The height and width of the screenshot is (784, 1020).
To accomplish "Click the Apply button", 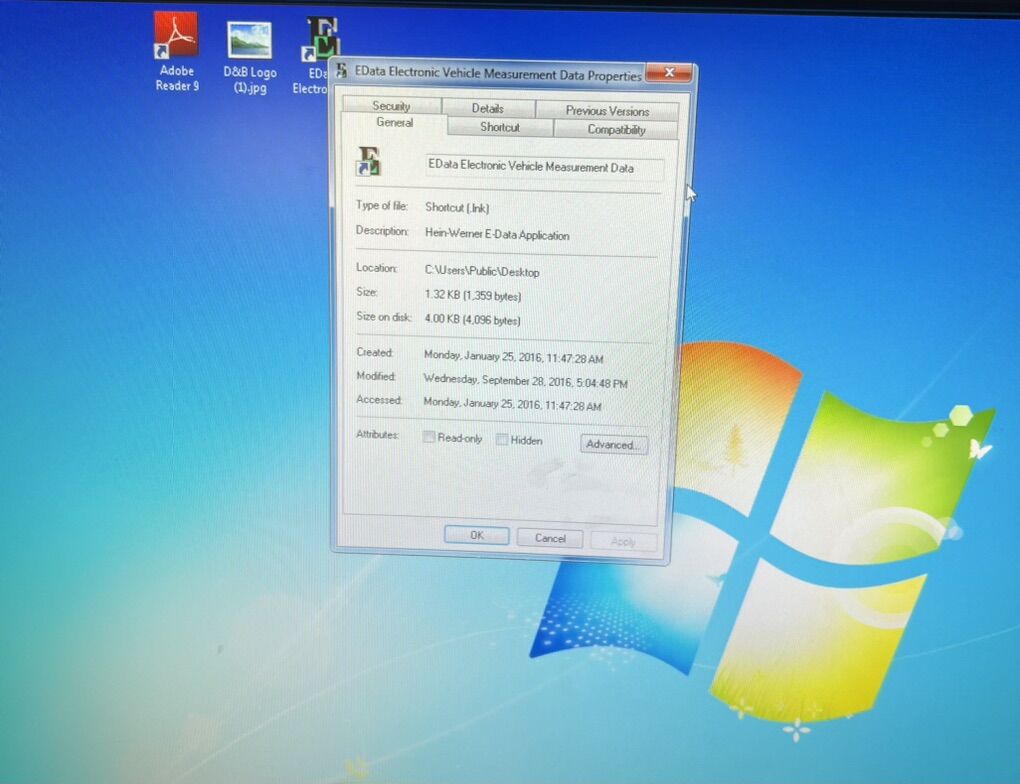I will [623, 541].
